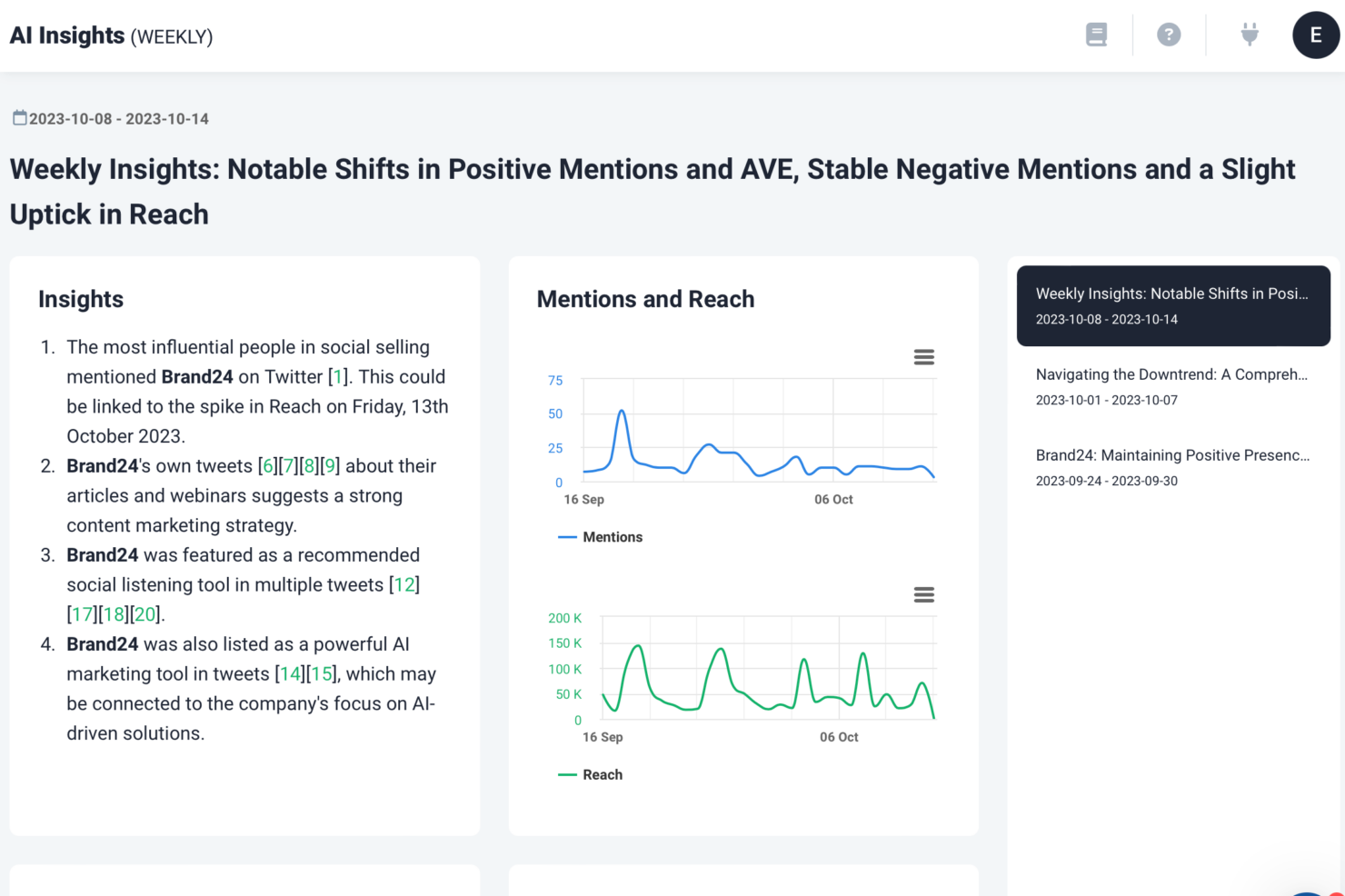The height and width of the screenshot is (896, 1345).
Task: Click the blue Mentions line spike
Action: pyautogui.click(x=622, y=413)
